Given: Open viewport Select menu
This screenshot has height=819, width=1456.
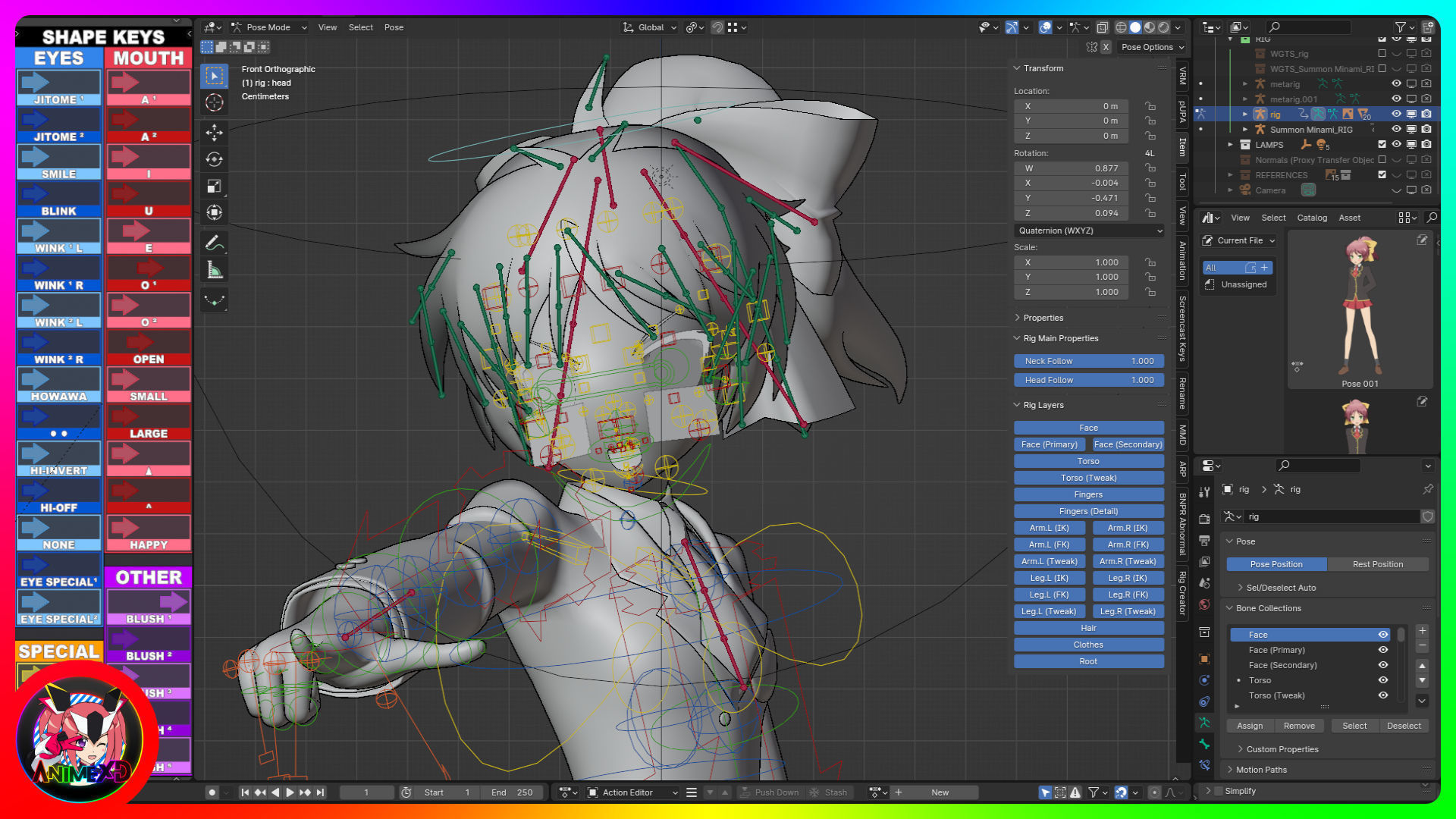Looking at the screenshot, I should (x=361, y=27).
